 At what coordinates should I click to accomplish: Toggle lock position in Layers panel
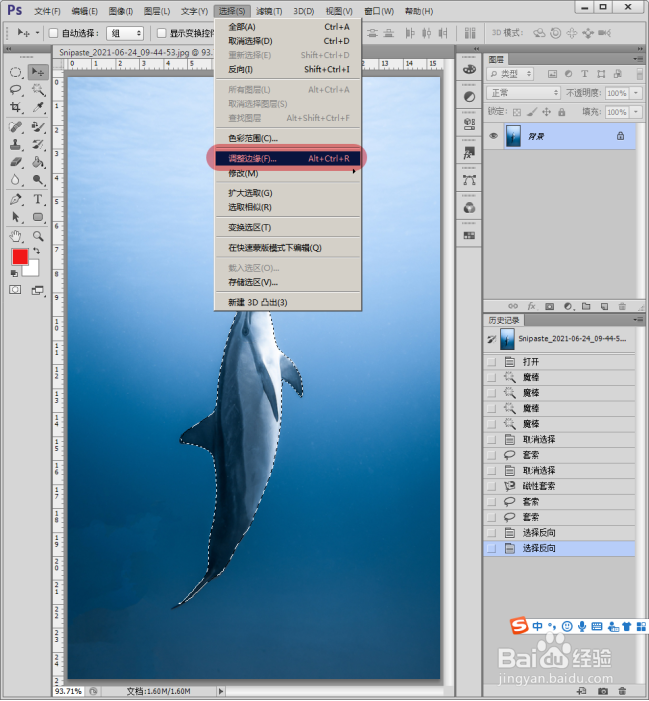pos(546,112)
